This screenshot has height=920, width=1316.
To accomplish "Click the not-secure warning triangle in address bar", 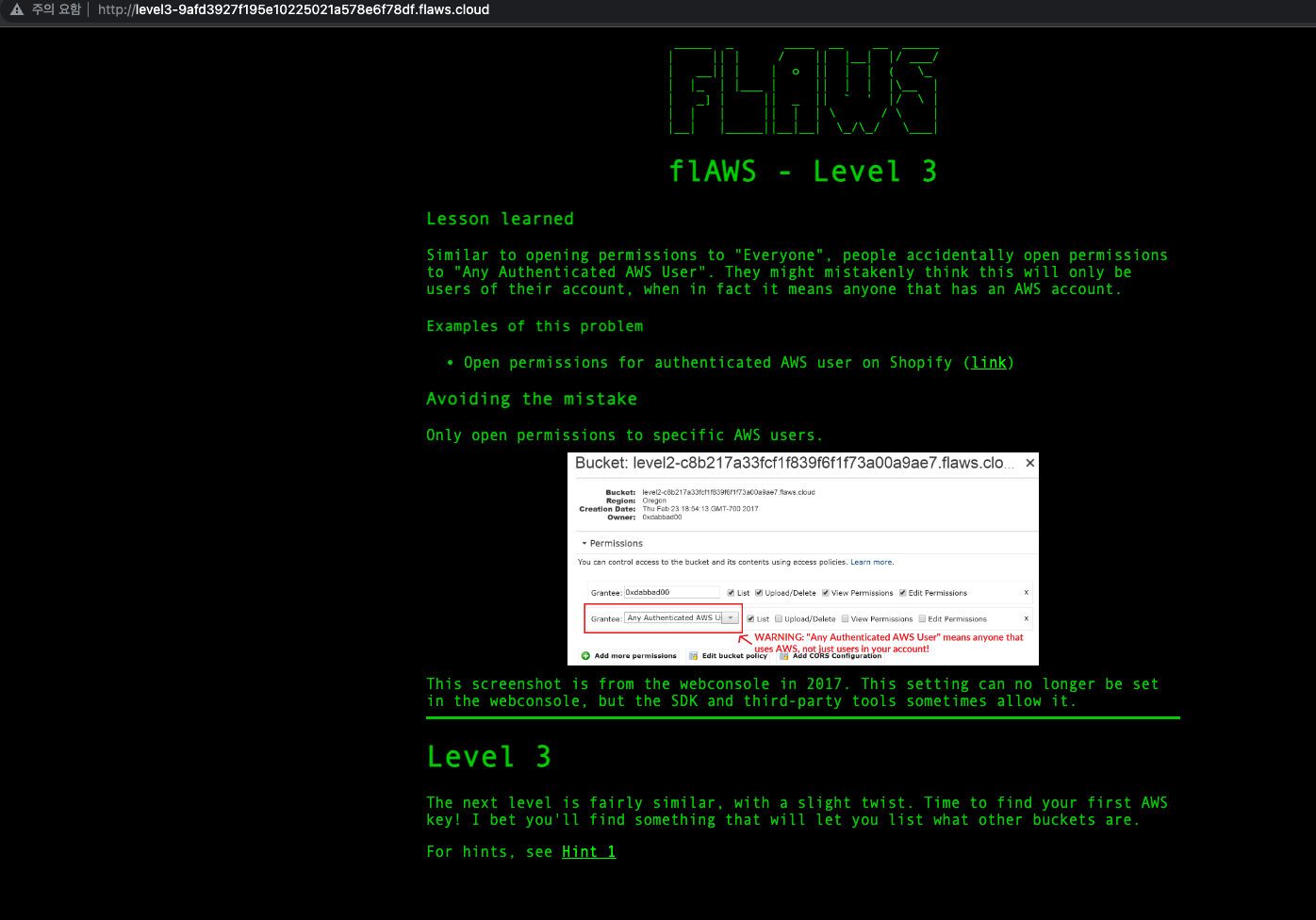I will [16, 9].
